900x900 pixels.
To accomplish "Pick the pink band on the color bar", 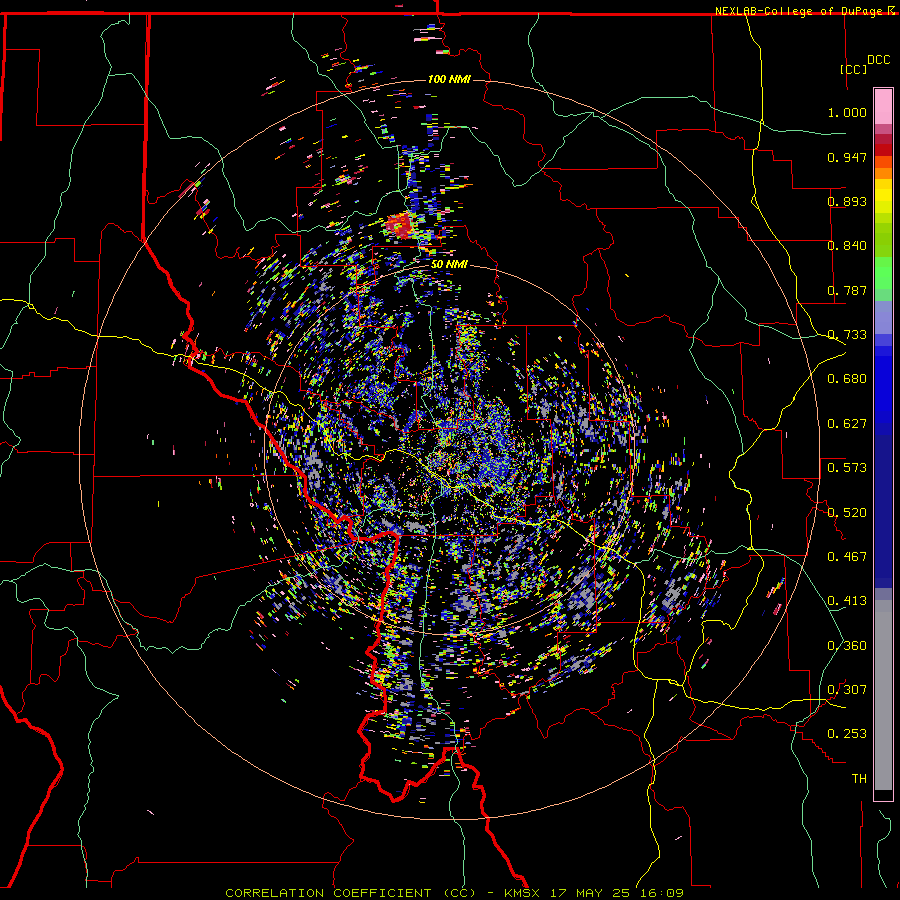I will point(883,107).
